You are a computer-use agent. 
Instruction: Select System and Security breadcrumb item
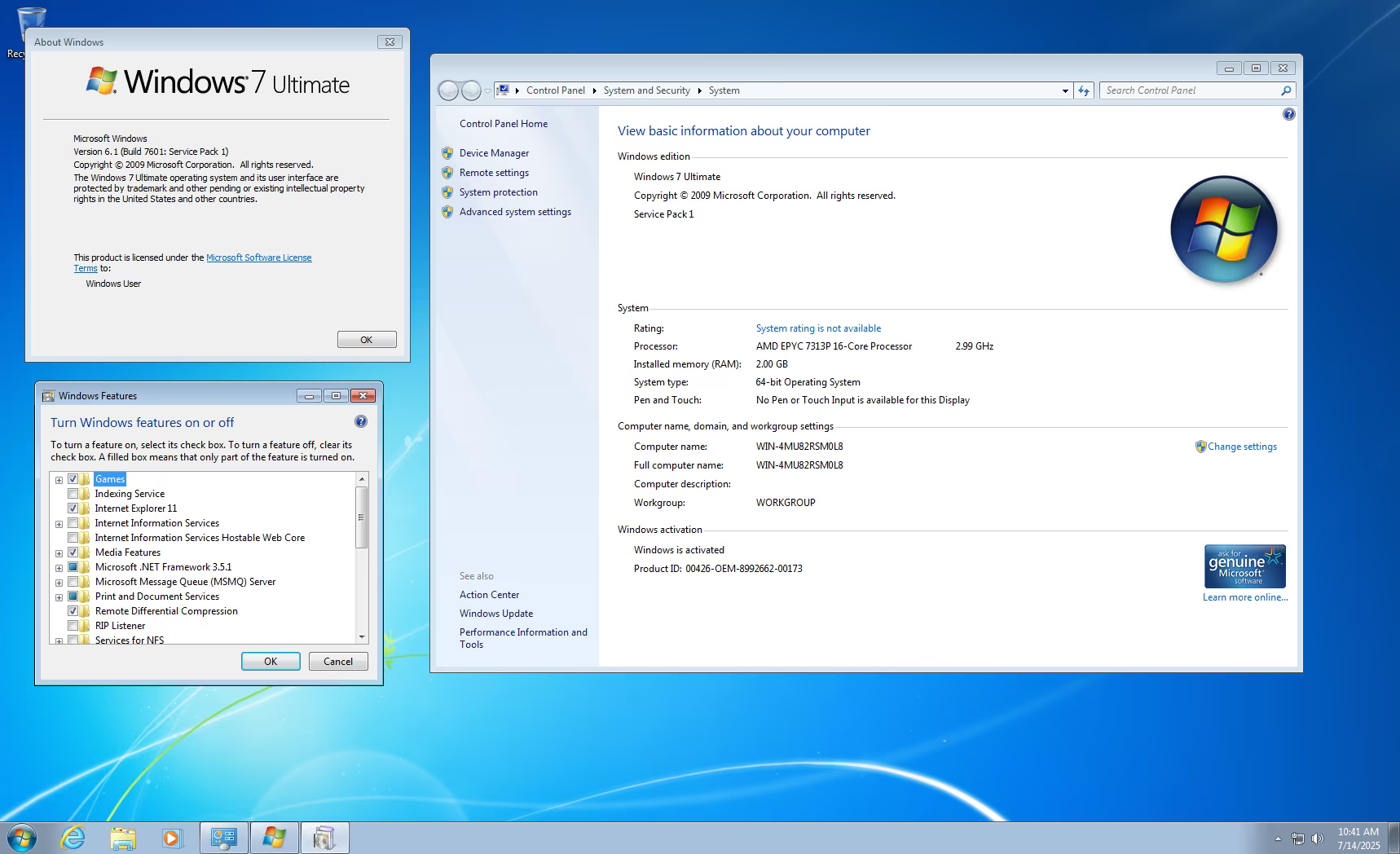646,90
